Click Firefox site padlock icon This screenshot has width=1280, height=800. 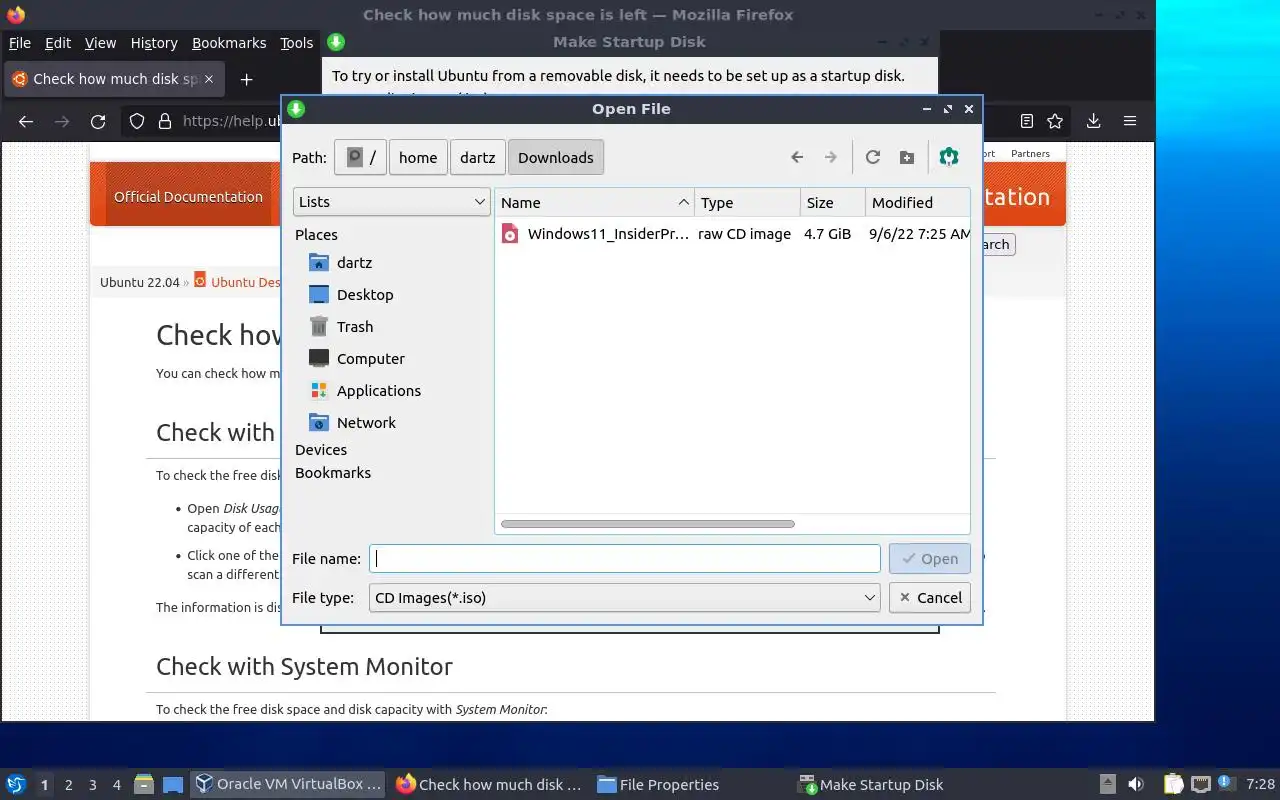165,121
